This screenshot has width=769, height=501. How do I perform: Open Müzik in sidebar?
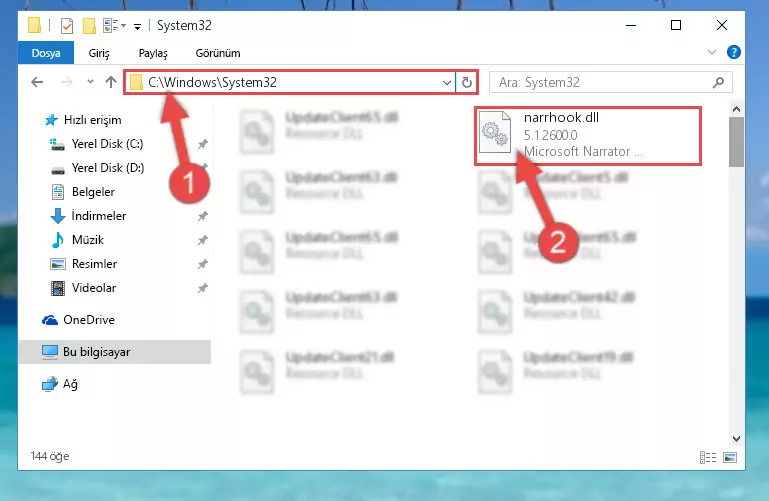(x=88, y=240)
